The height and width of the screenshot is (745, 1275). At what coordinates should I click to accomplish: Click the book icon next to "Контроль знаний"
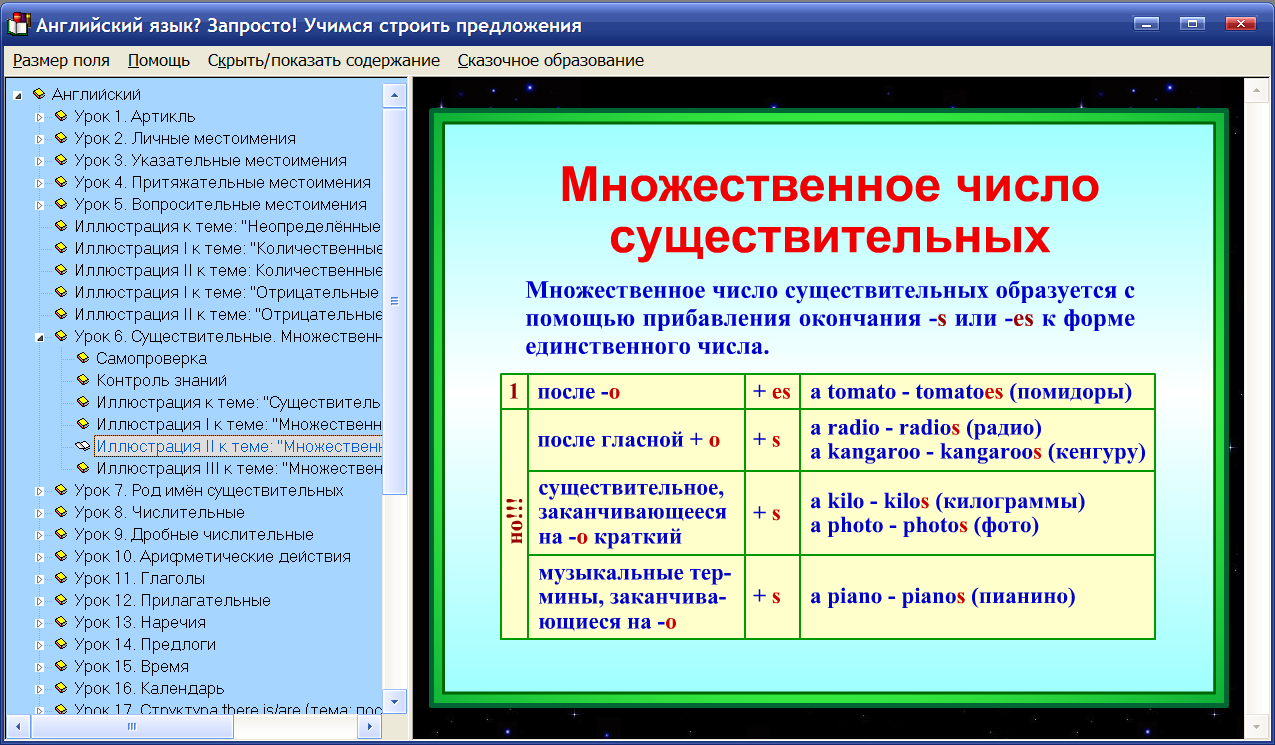(x=81, y=380)
